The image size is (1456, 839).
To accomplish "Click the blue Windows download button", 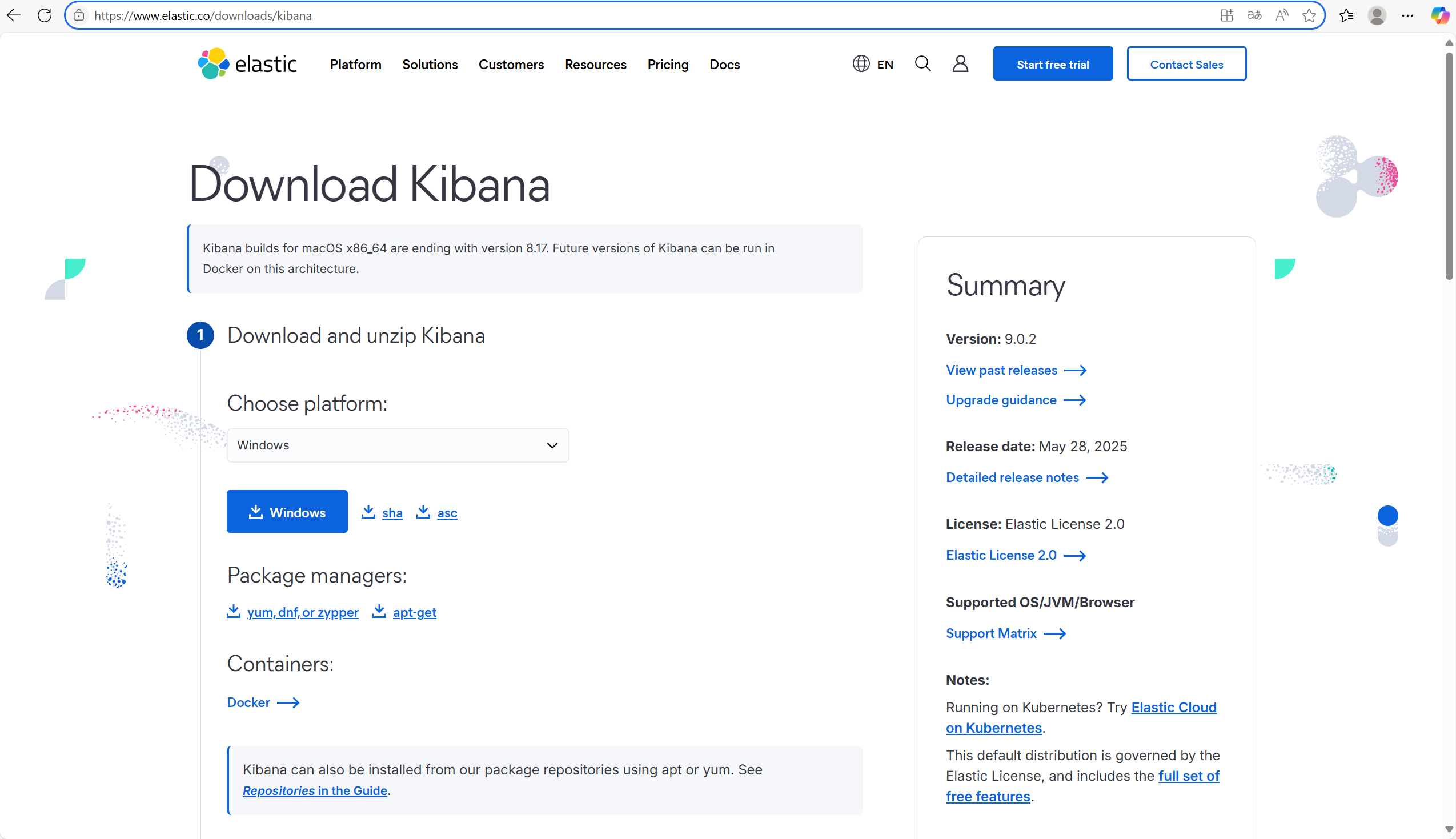I will (287, 512).
